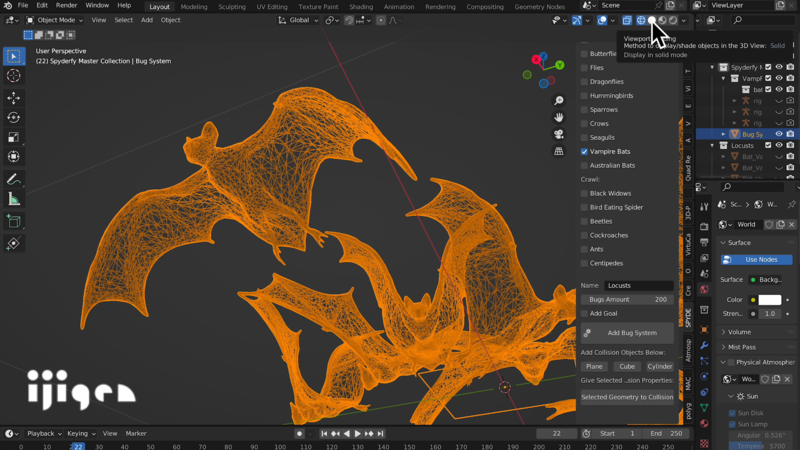Click the Bugs Amount value slider
The height and width of the screenshot is (450, 800).
(627, 299)
